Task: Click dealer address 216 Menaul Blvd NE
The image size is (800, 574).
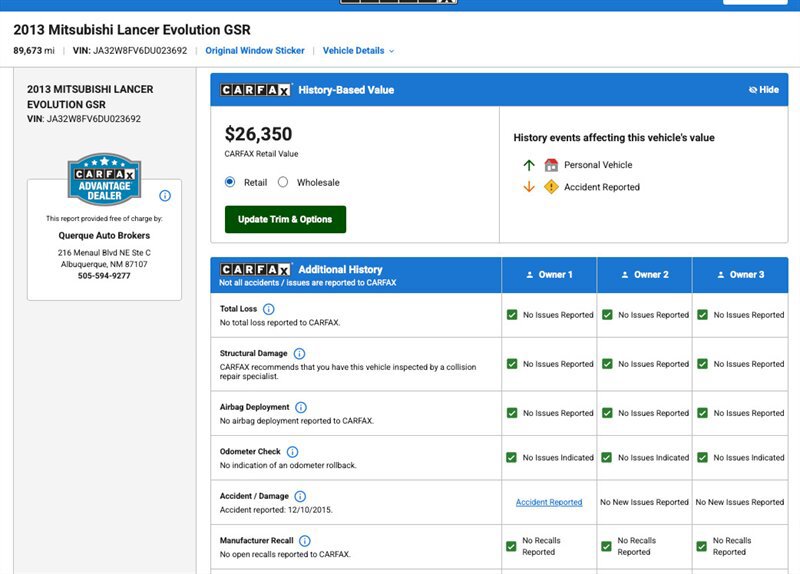Action: [104, 253]
